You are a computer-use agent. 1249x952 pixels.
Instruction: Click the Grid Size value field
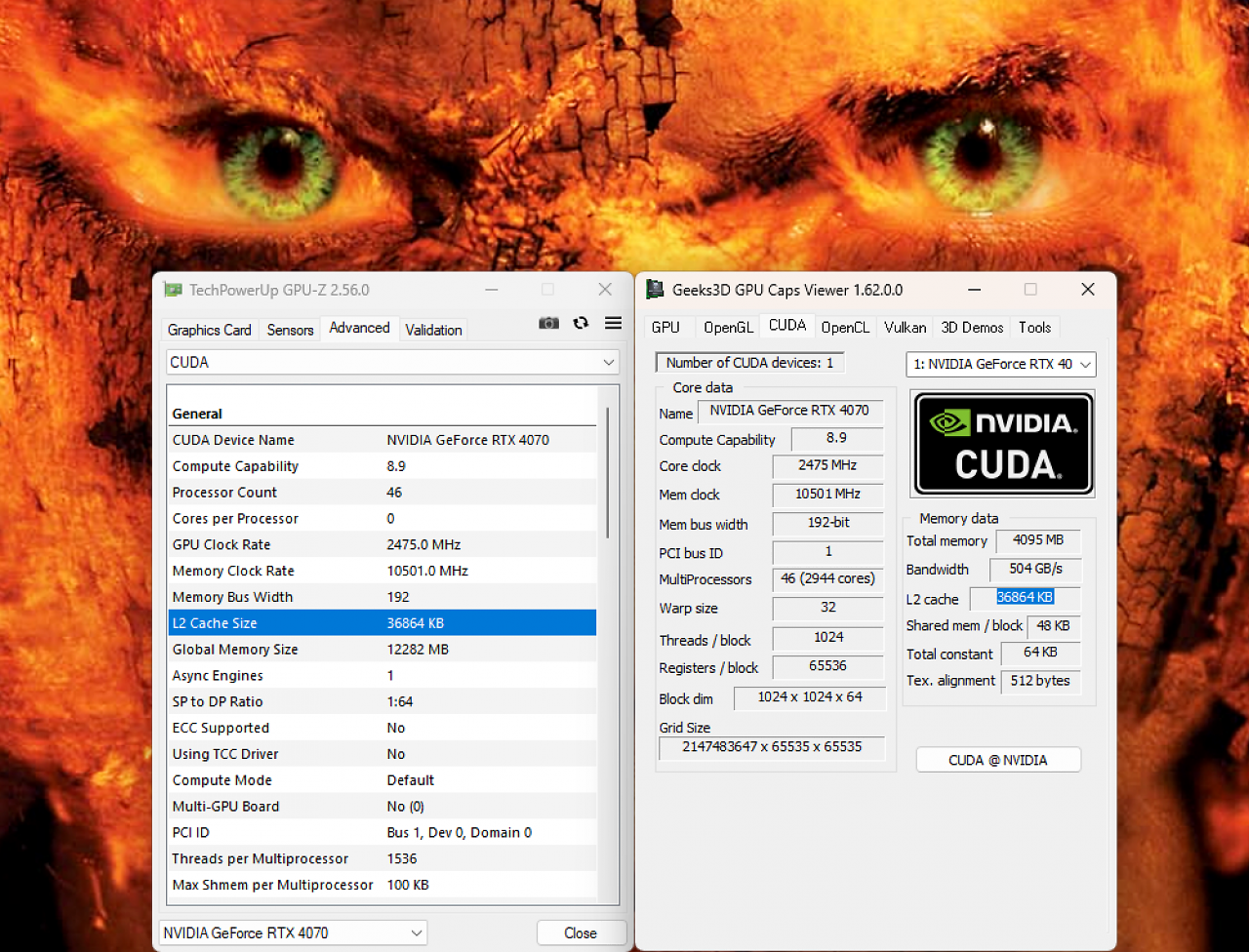click(772, 747)
